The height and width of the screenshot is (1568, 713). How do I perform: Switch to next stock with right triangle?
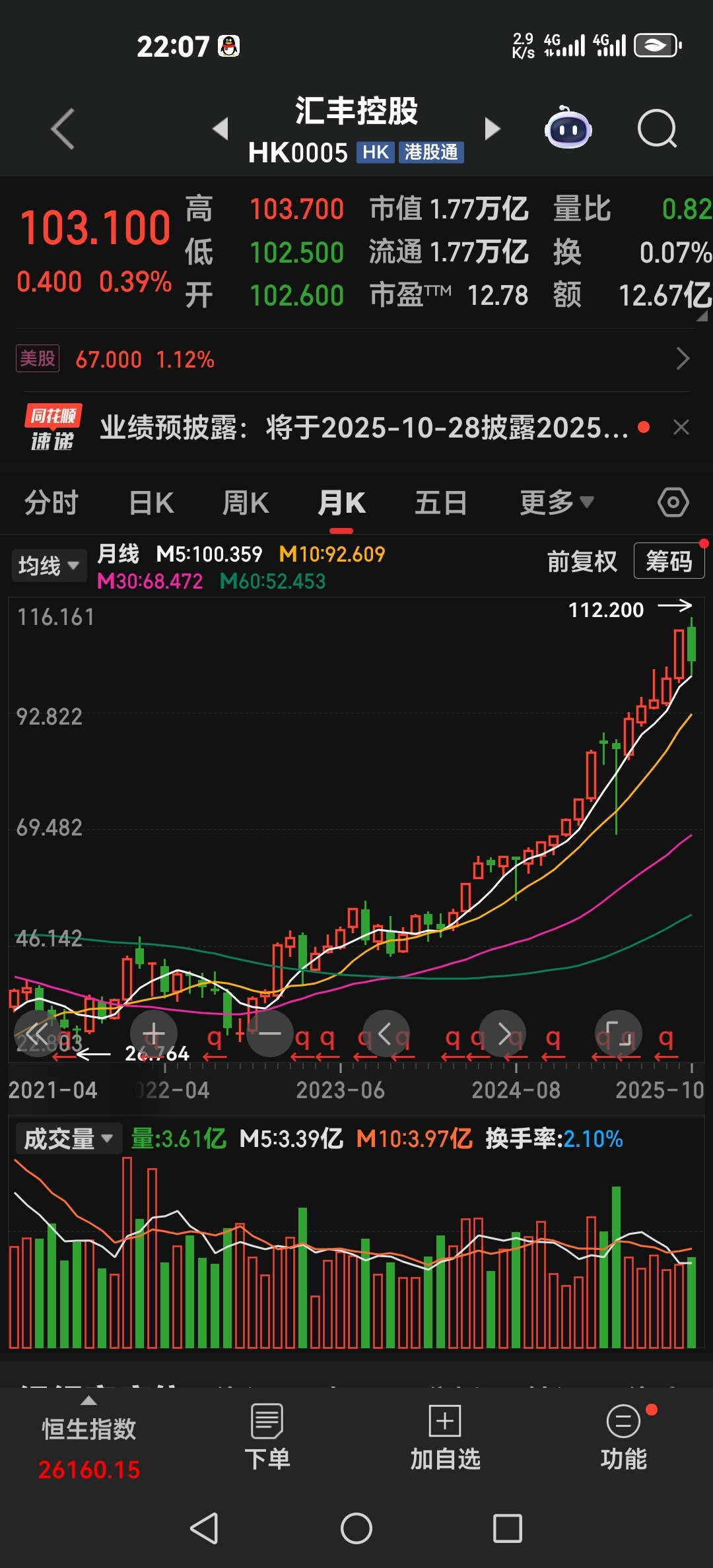(x=492, y=128)
